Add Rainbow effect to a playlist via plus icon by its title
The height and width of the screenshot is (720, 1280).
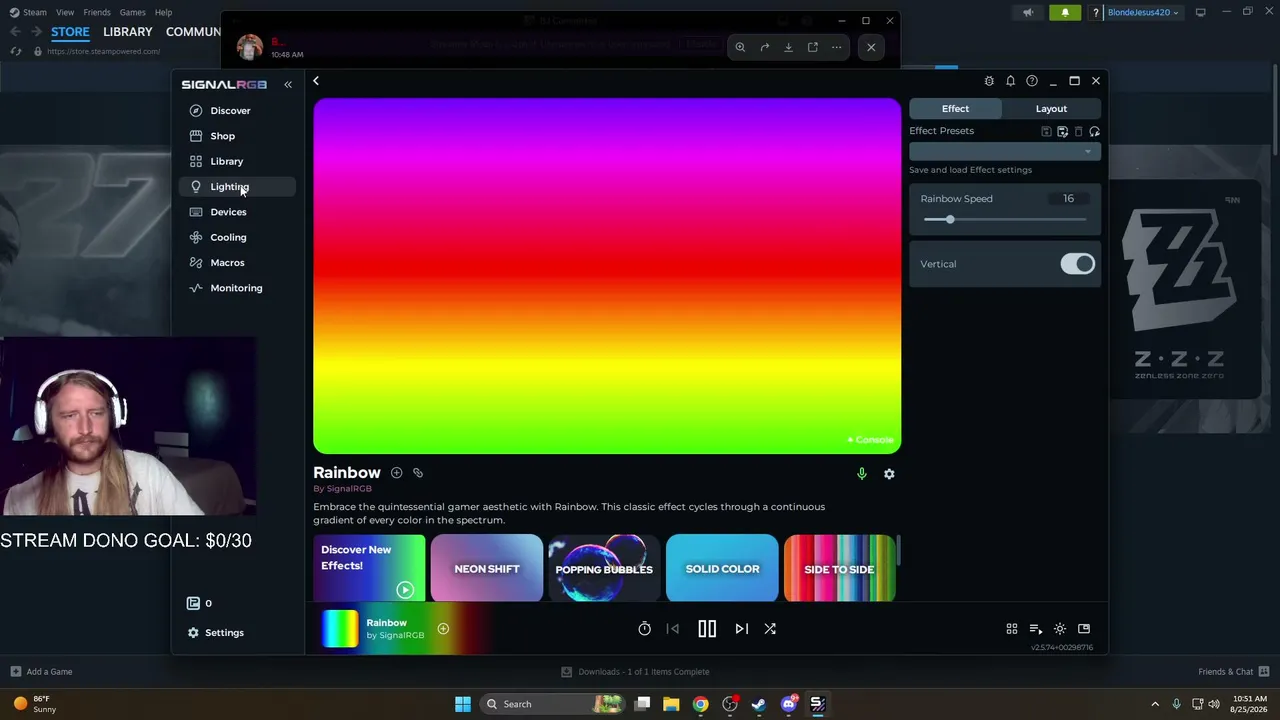click(397, 473)
